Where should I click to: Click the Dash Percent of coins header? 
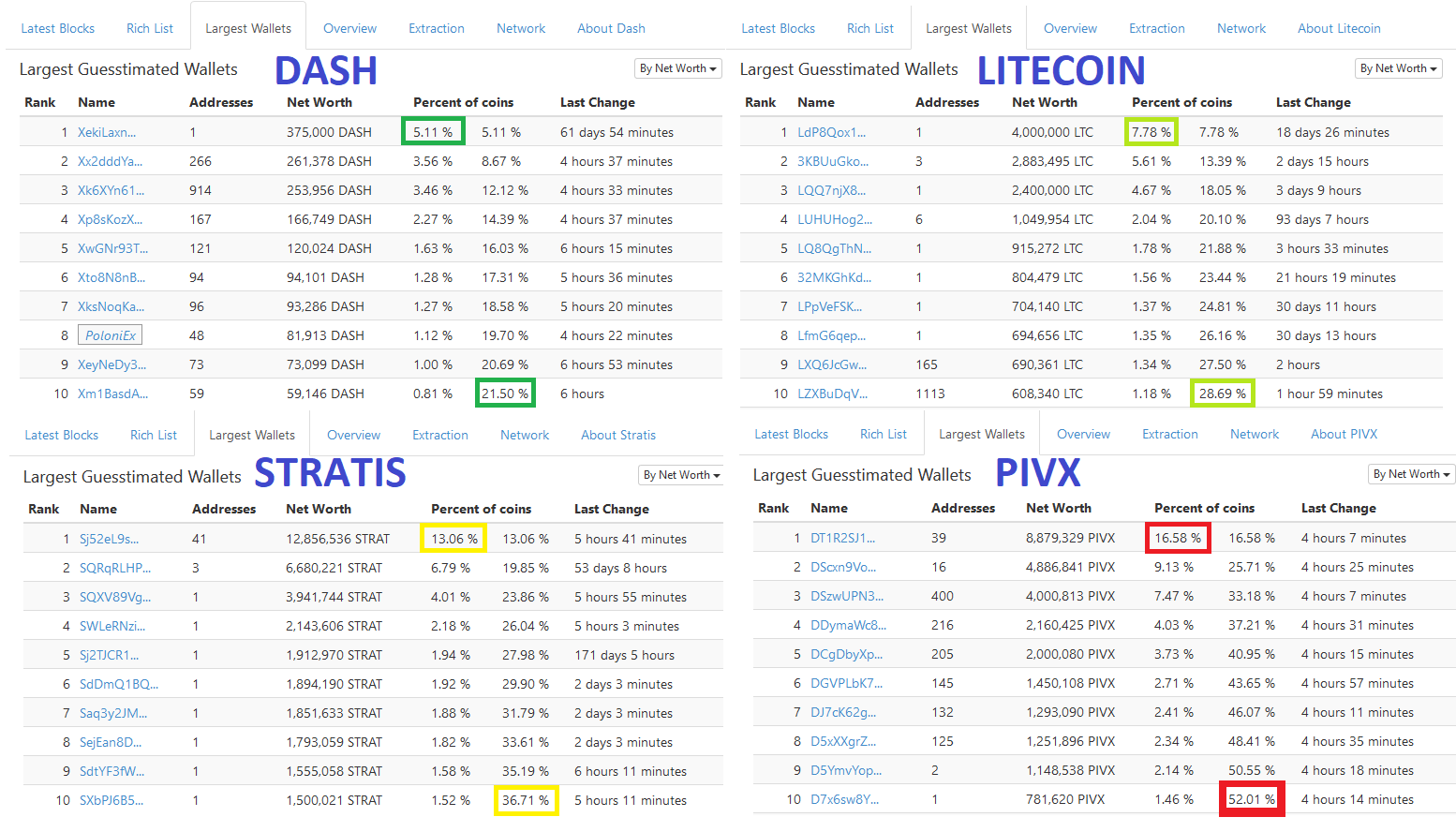464,102
